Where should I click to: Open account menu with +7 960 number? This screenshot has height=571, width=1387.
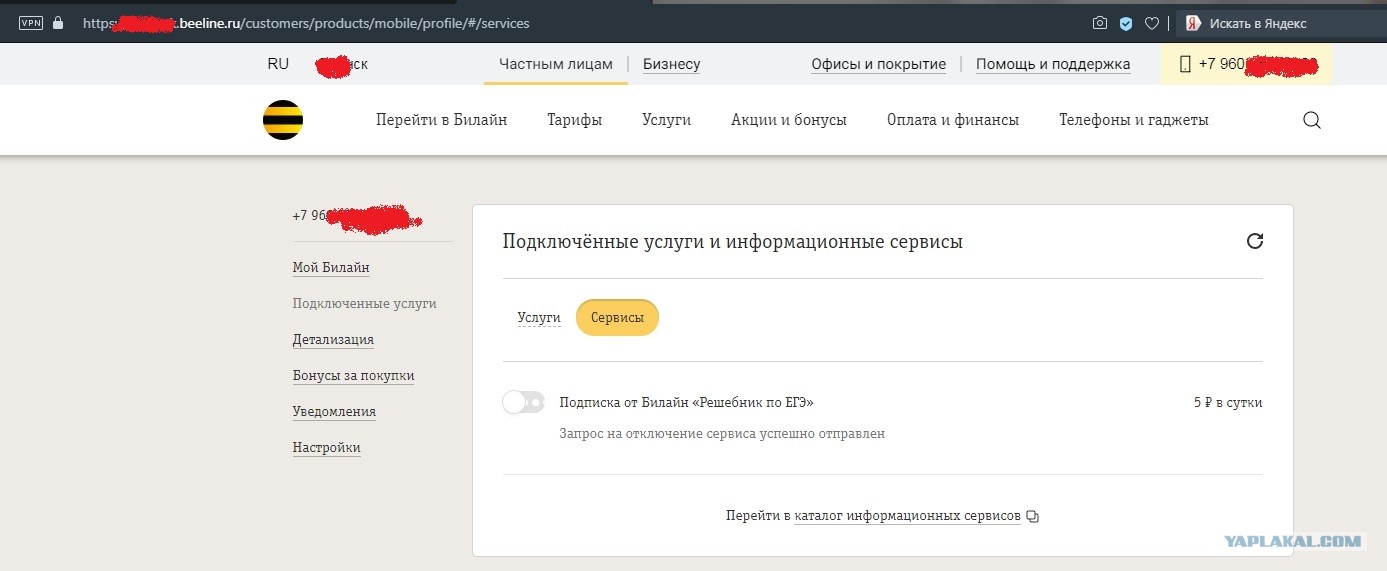(1246, 64)
